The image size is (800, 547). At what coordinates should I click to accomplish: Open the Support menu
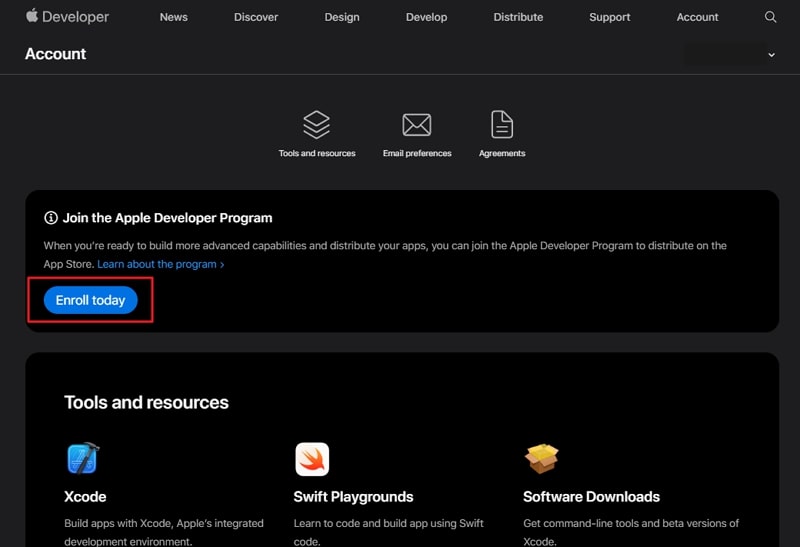click(610, 17)
